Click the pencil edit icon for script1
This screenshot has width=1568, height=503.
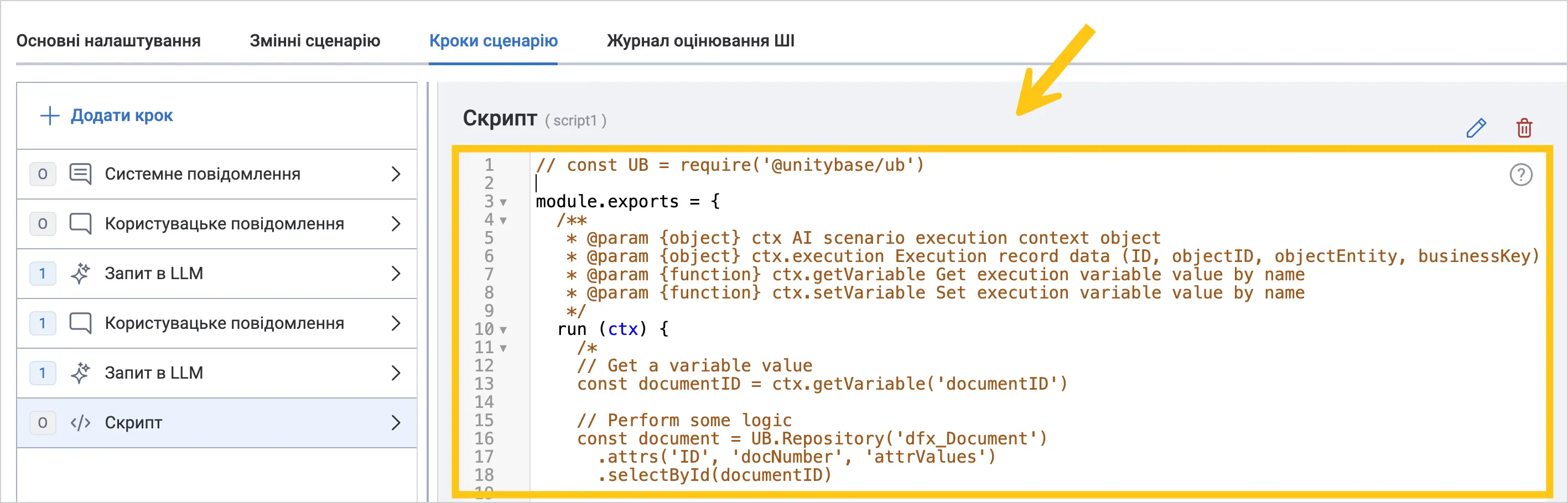point(1476,128)
